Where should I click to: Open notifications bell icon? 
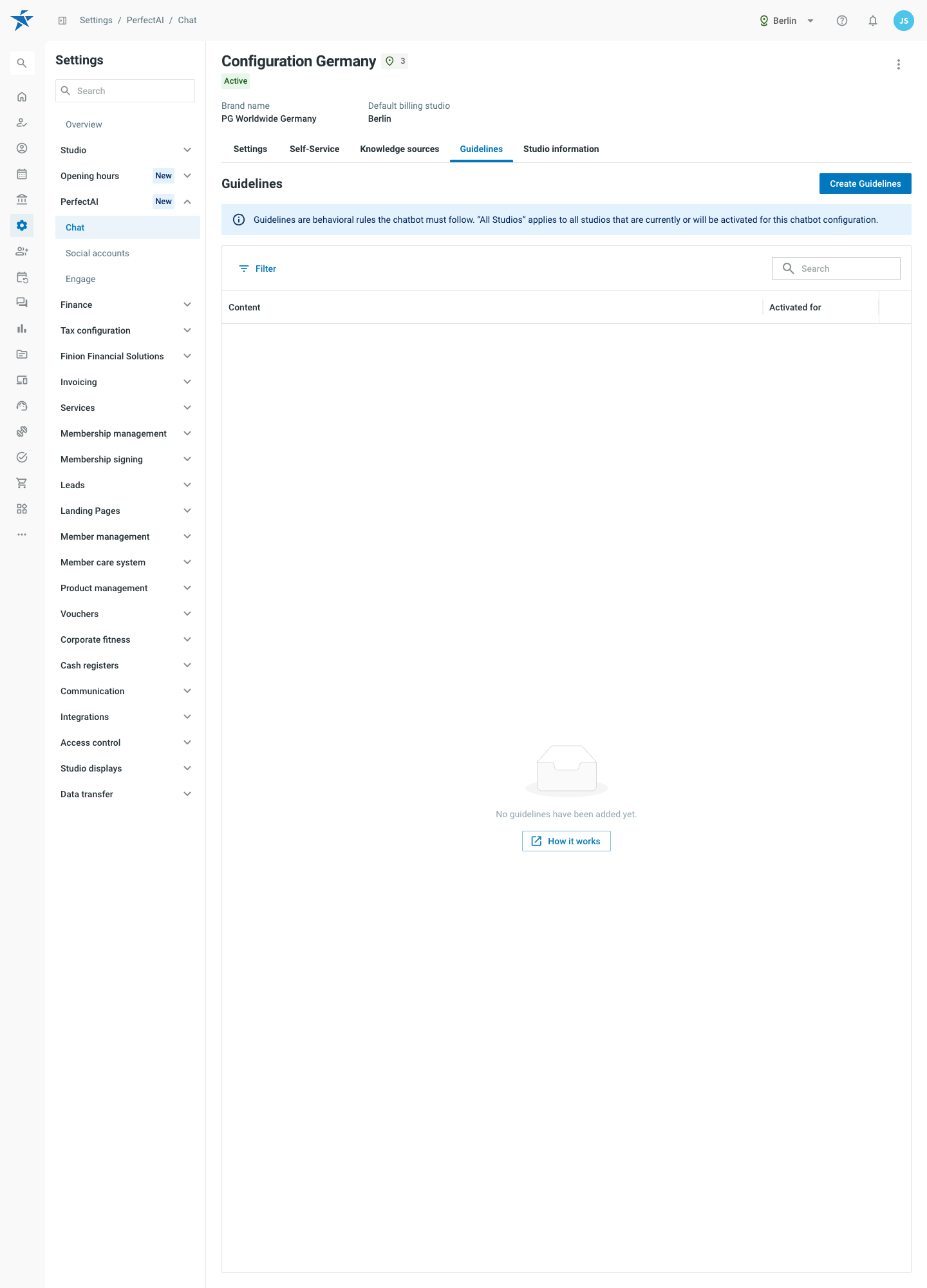click(873, 21)
